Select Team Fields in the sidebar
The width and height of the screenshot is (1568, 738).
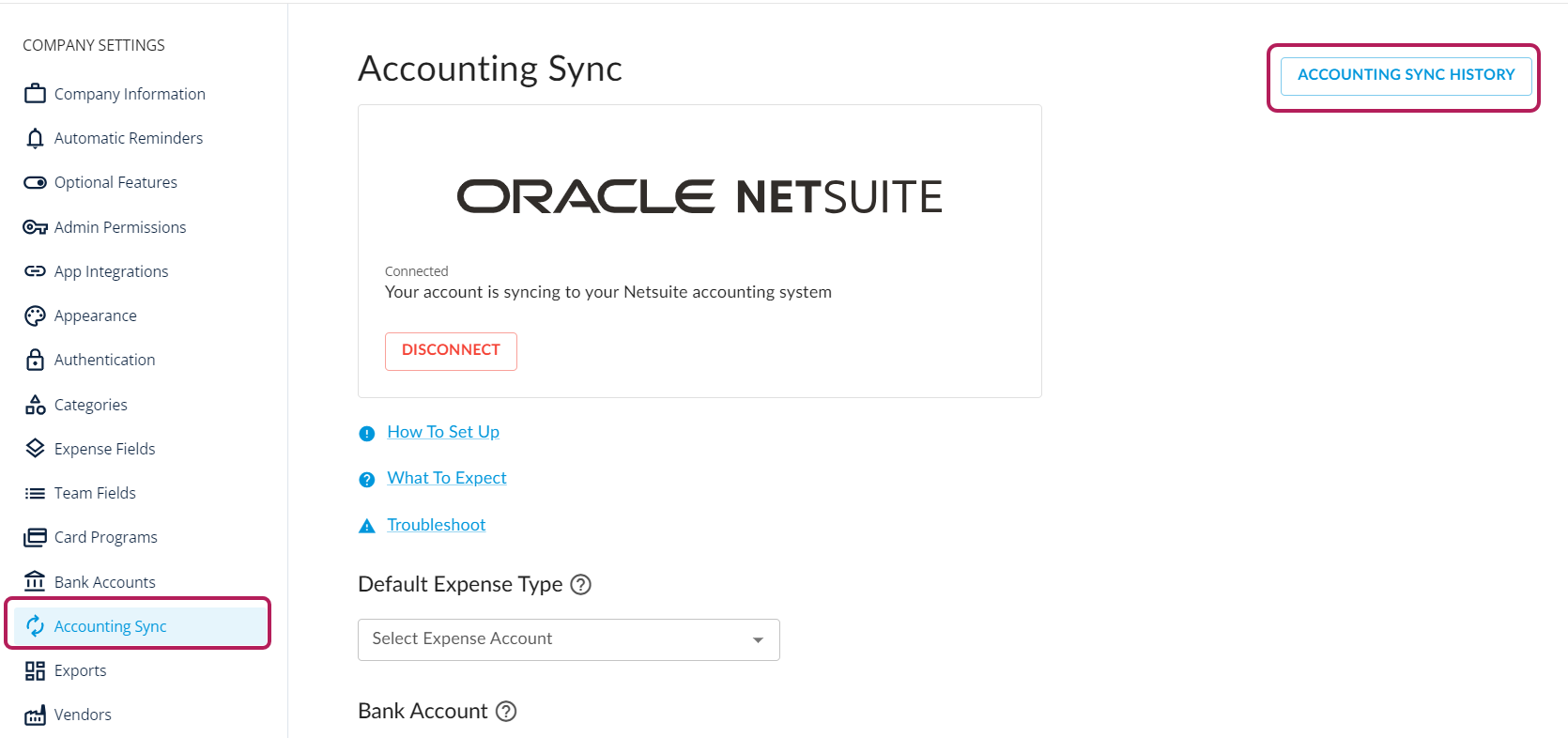pyautogui.click(x=95, y=493)
